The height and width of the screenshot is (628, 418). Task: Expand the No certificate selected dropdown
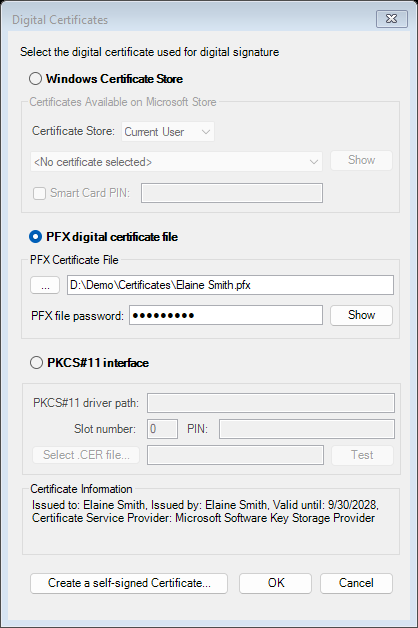[176, 162]
